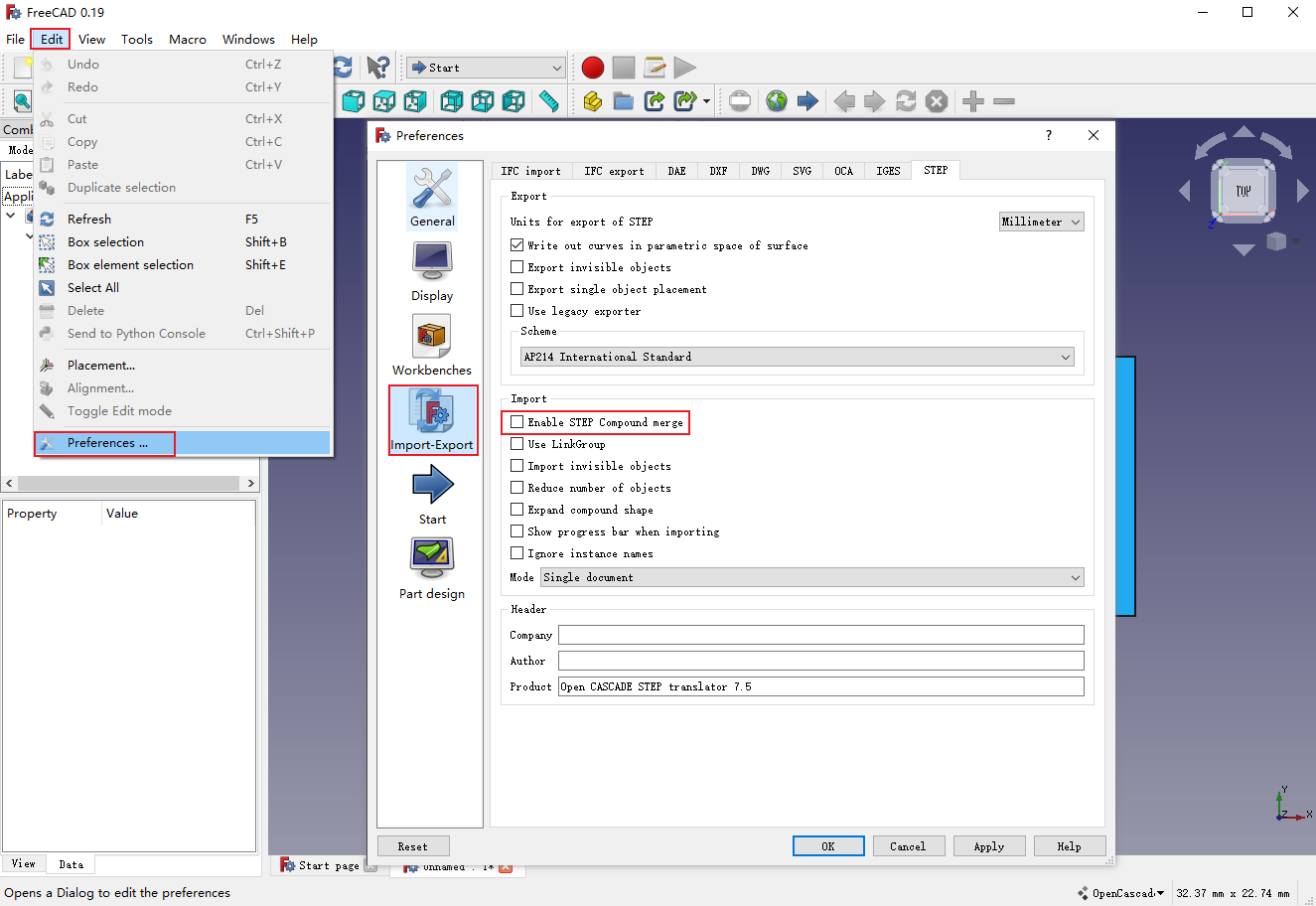
Task: Open the Macro menu
Action: (188, 39)
